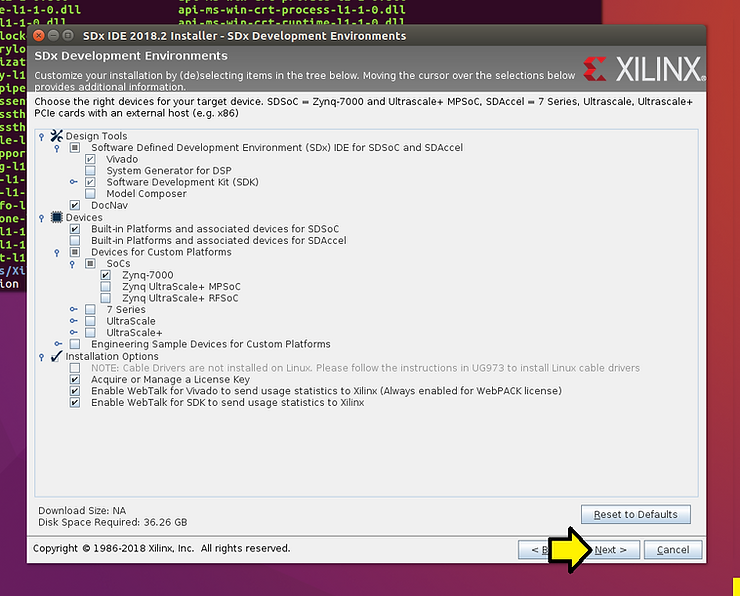Collapse the SDx IDE tree node
The height and width of the screenshot is (596, 740).
click(x=57, y=149)
